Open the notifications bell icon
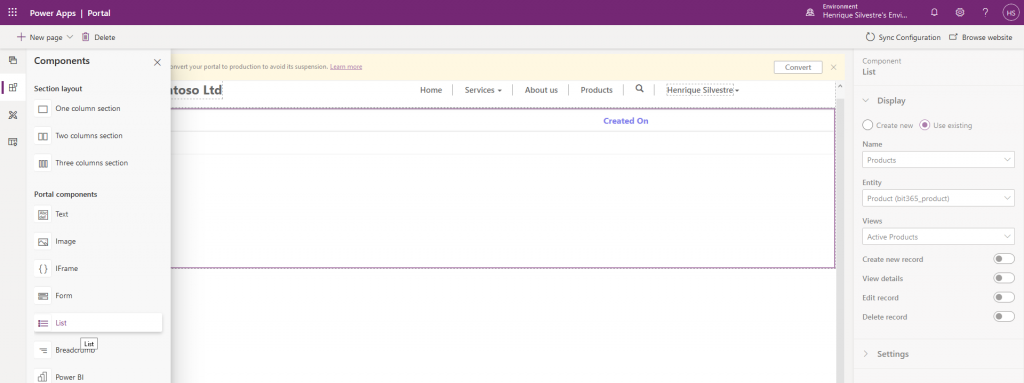The height and width of the screenshot is (383, 1024). coord(934,12)
